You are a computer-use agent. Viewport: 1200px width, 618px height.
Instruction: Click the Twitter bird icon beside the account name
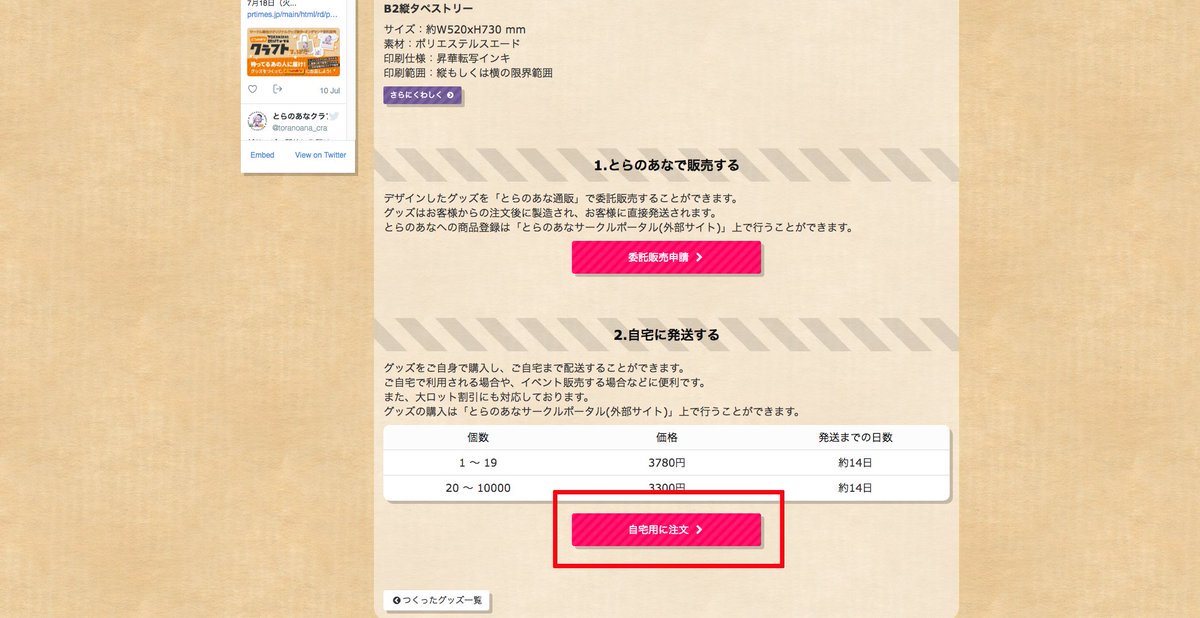(334, 116)
